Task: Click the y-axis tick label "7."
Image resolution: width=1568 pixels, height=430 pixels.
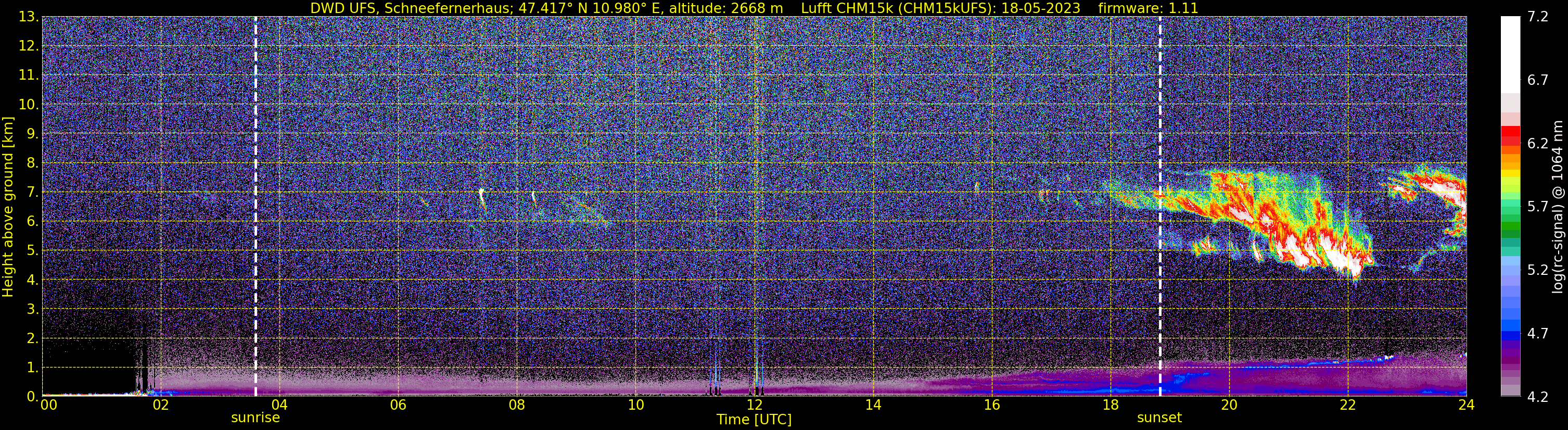Action: click(32, 193)
